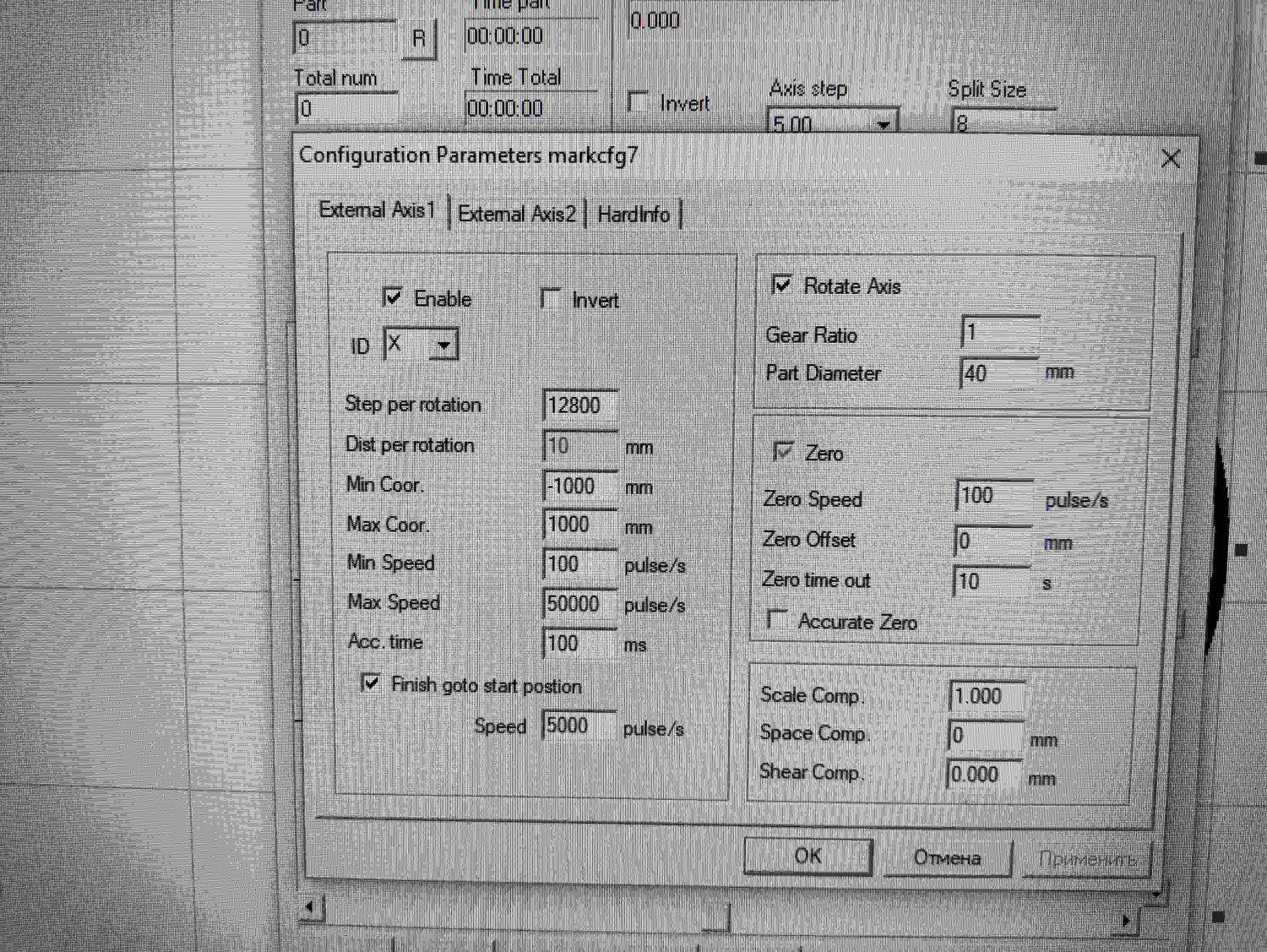Viewport: 1267px width, 952px height.
Task: Click the Step per rotation field
Action: point(579,405)
